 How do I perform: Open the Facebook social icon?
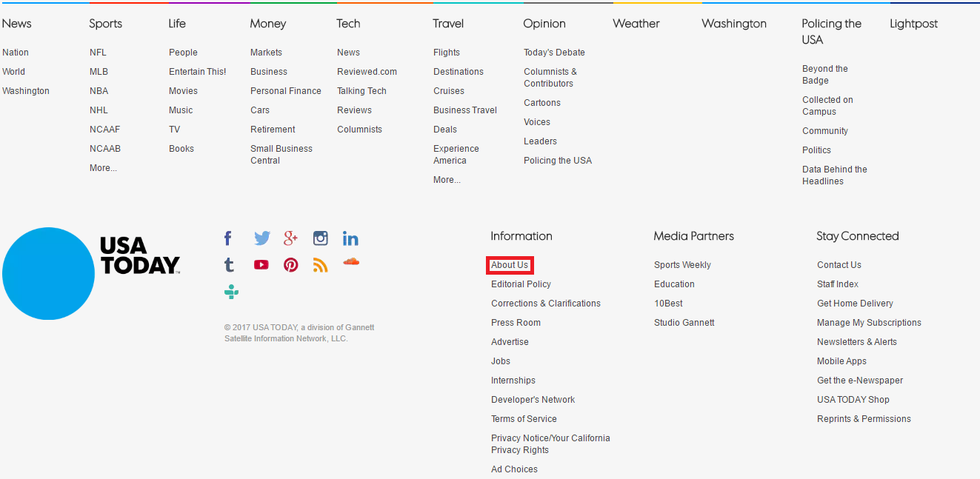(228, 238)
